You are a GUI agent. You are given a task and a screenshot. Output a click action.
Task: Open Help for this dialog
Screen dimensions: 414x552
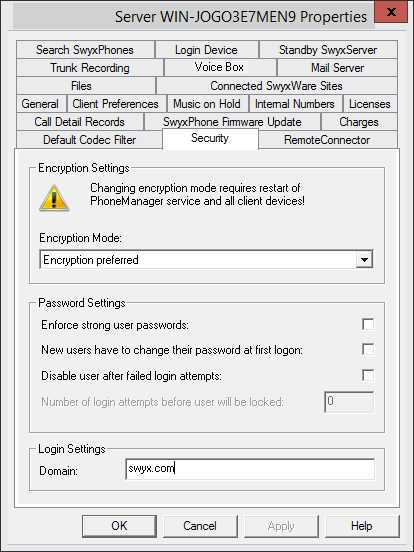(x=362, y=526)
